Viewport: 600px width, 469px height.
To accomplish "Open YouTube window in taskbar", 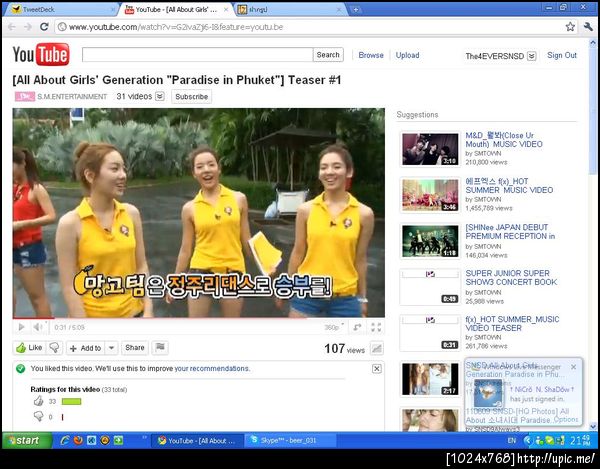I will pyautogui.click(x=197, y=441).
